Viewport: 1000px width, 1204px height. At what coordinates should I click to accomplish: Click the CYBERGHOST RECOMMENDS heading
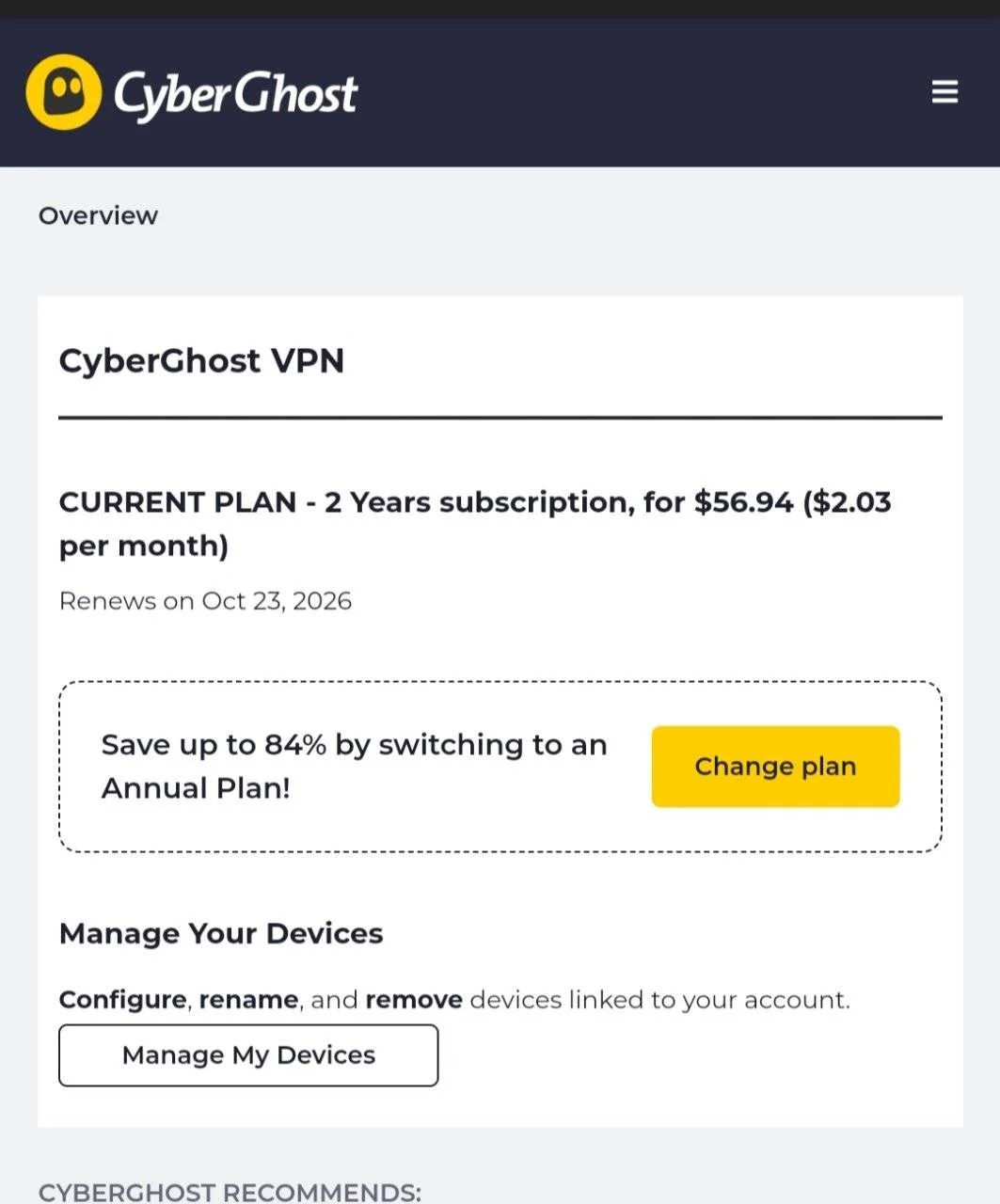coord(230,1192)
